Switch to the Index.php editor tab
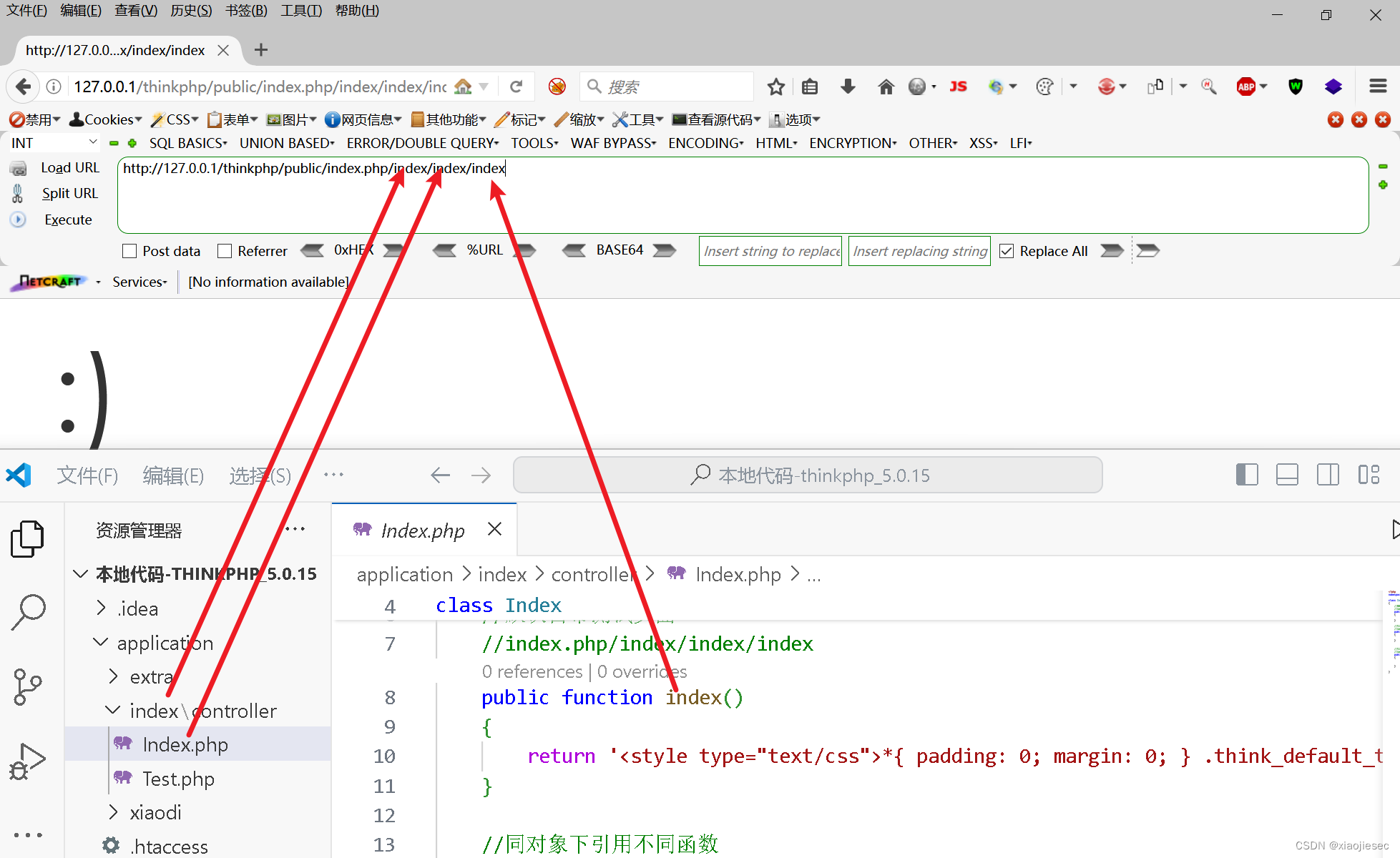Viewport: 1400px width, 858px height. (x=422, y=531)
